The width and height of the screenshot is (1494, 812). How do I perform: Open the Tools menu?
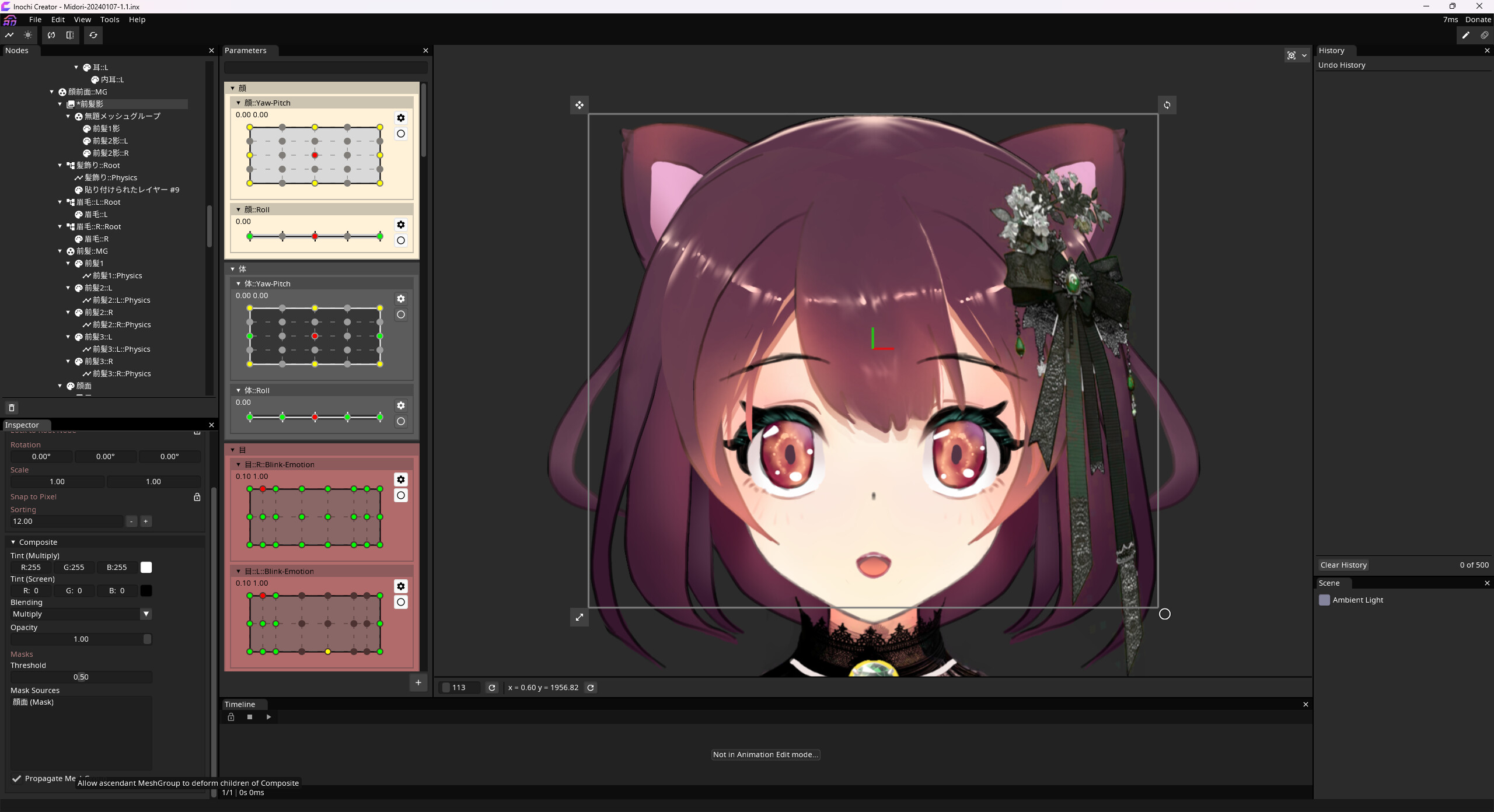click(110, 19)
